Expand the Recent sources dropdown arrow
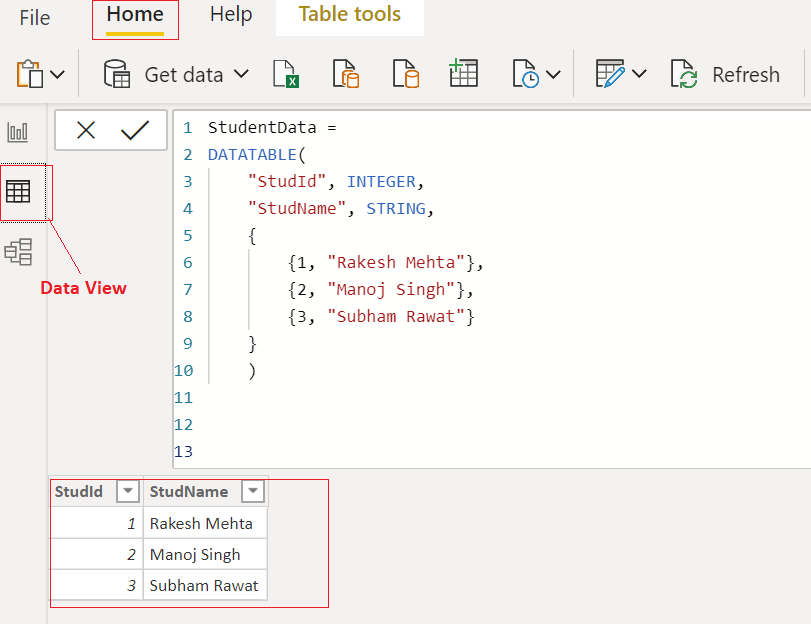This screenshot has width=811, height=624. pyautogui.click(x=553, y=75)
